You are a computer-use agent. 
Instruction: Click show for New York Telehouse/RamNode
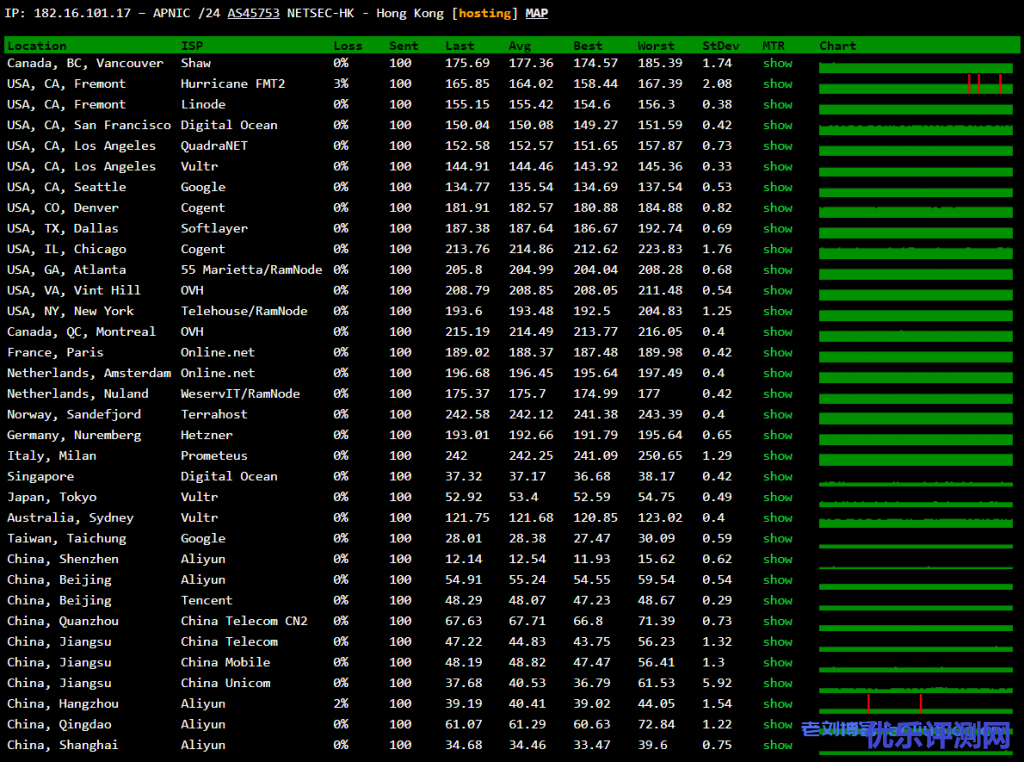click(x=777, y=311)
